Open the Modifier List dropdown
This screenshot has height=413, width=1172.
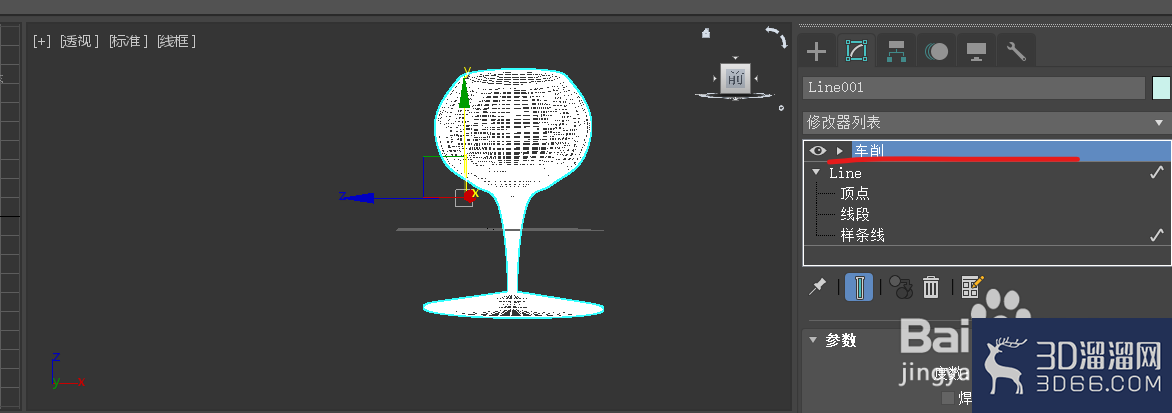point(986,122)
